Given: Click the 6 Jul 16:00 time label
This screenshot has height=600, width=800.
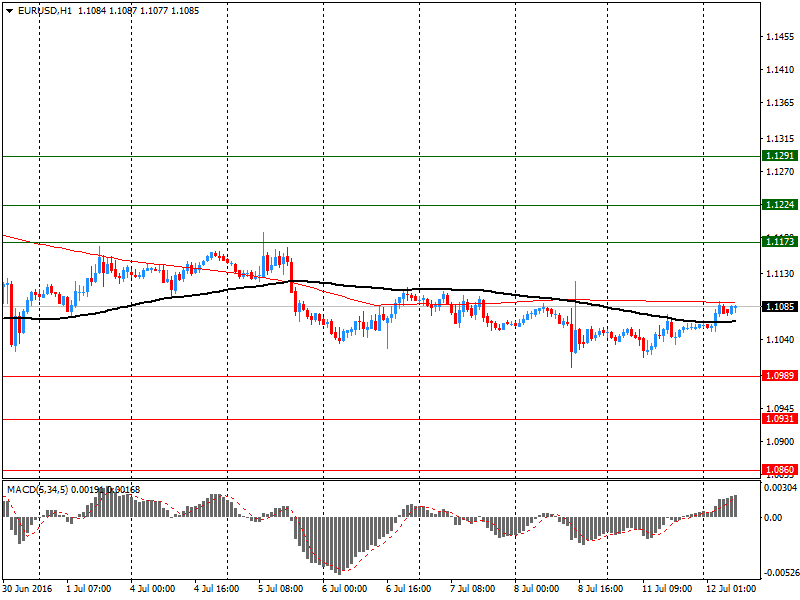Looking at the screenshot, I should (x=408, y=589).
